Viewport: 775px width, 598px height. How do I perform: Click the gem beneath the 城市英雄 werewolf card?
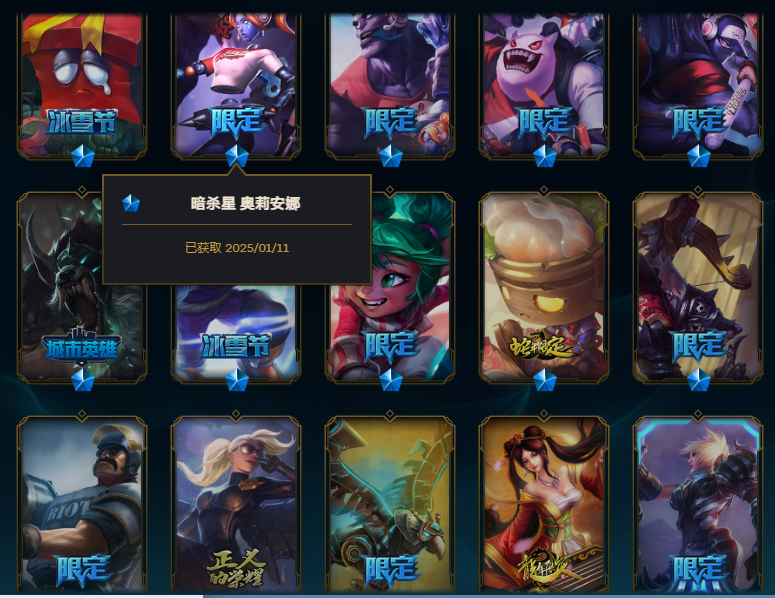pyautogui.click(x=83, y=380)
